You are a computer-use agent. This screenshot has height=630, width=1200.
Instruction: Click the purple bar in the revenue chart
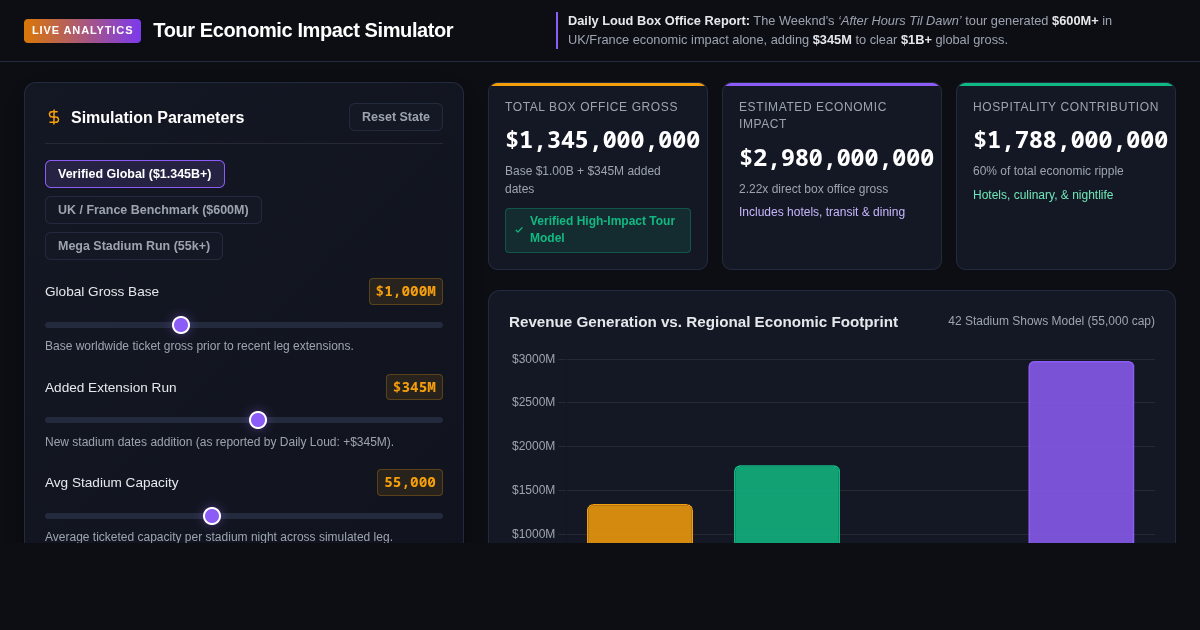click(x=1081, y=453)
